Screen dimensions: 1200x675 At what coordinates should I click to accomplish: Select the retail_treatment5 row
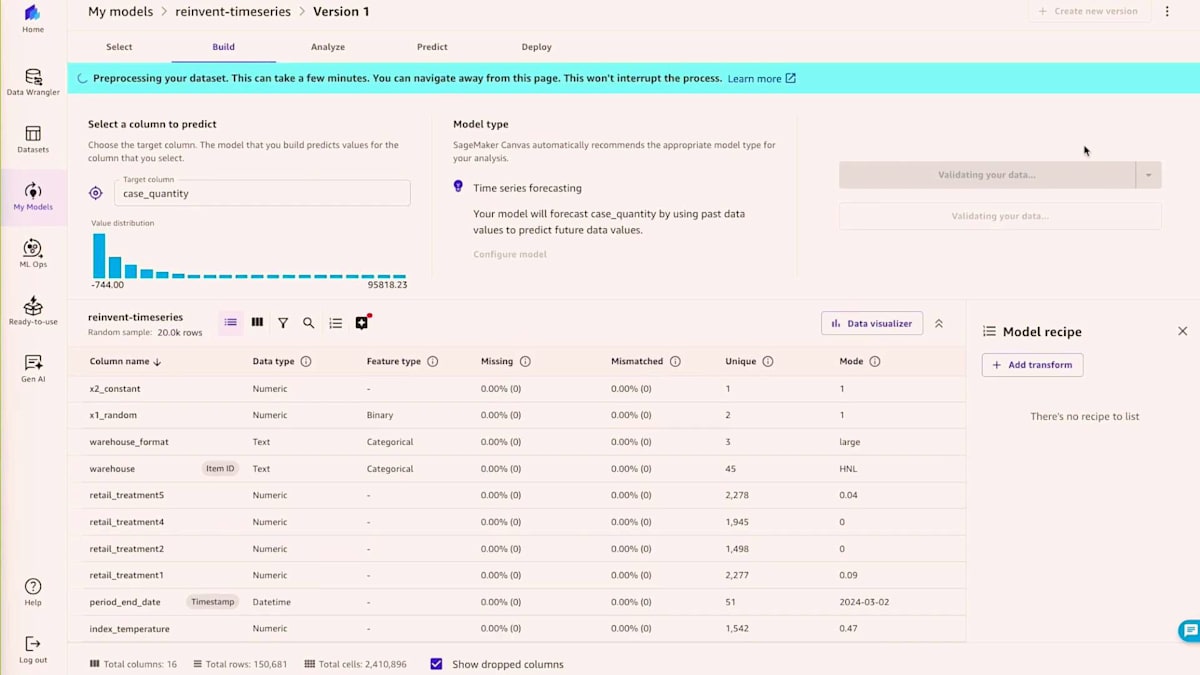517,495
